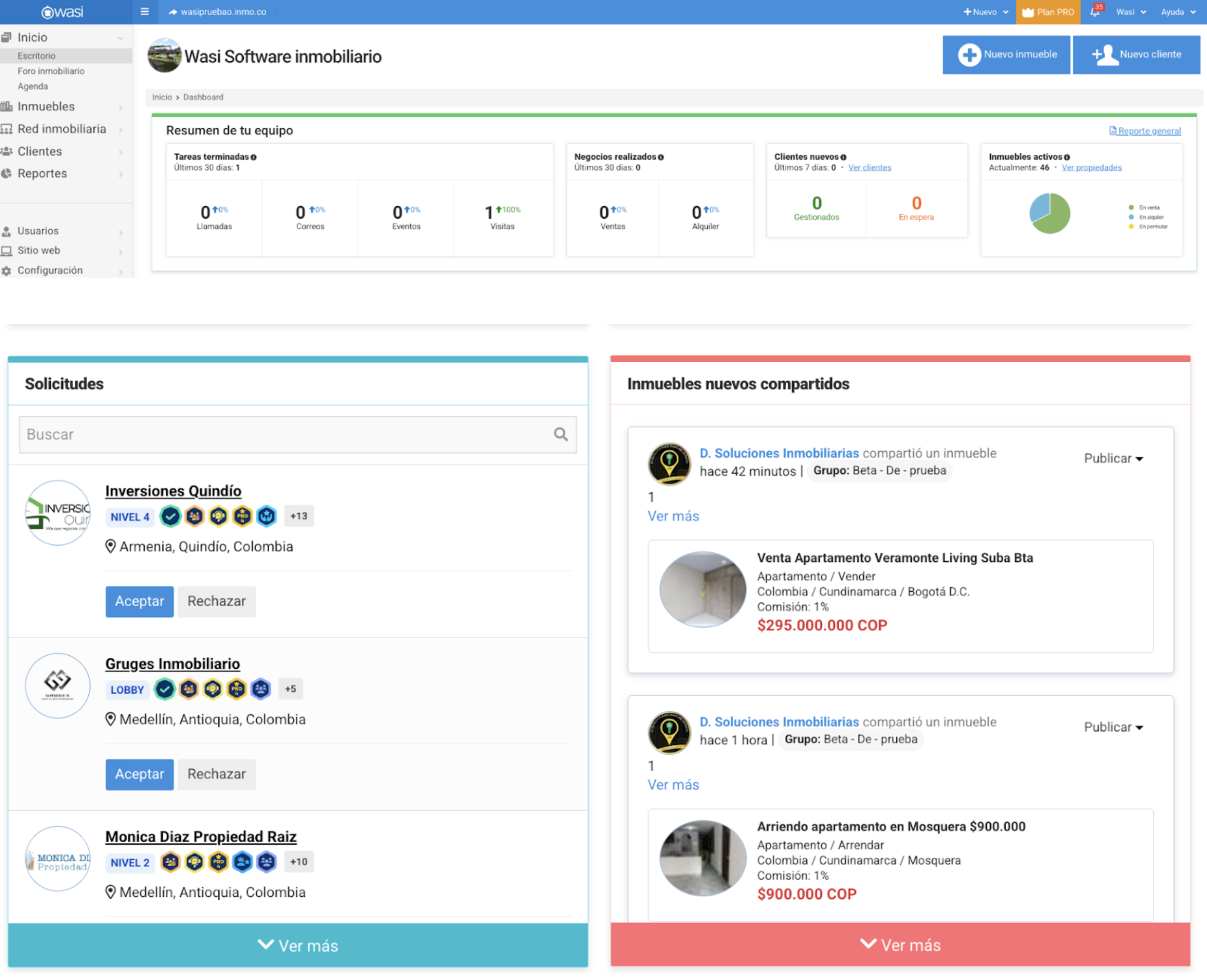1207x980 pixels.
Task: Click the hamburger menu icon in top bar
Action: (144, 12)
